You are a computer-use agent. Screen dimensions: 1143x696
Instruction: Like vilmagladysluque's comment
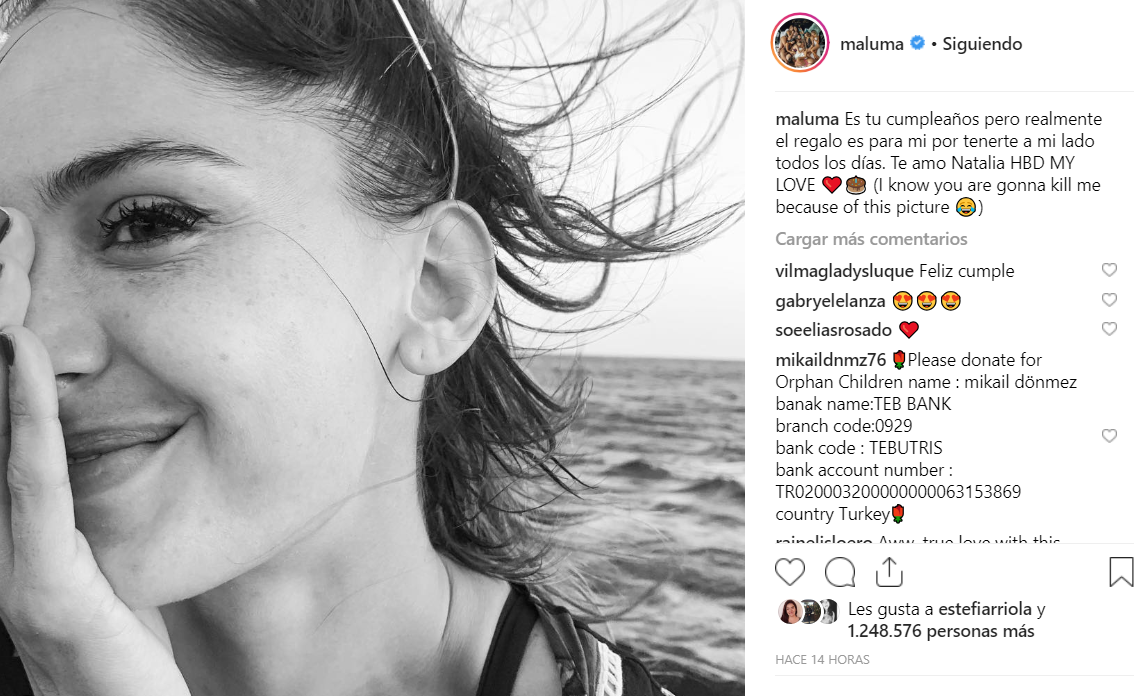point(1108,270)
